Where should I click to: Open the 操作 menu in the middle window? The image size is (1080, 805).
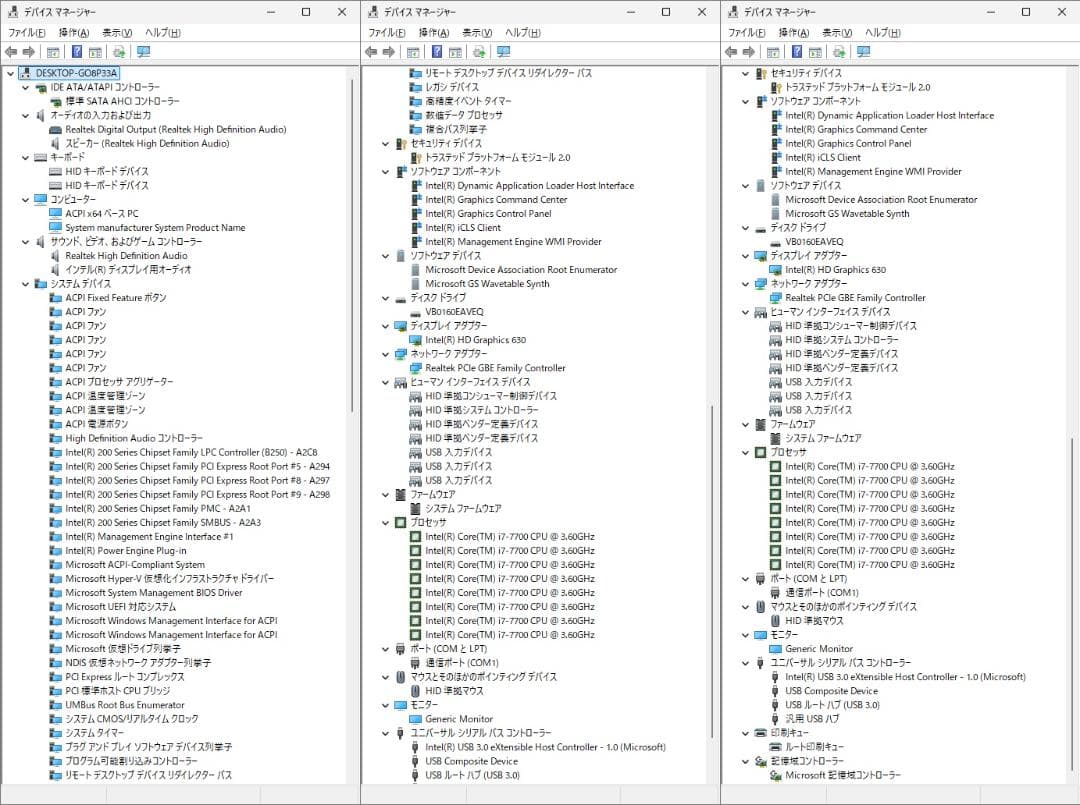coord(434,32)
